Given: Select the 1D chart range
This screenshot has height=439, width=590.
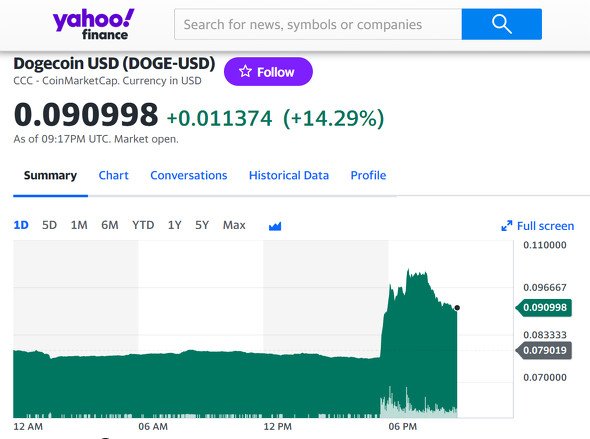Looking at the screenshot, I should point(21,225).
